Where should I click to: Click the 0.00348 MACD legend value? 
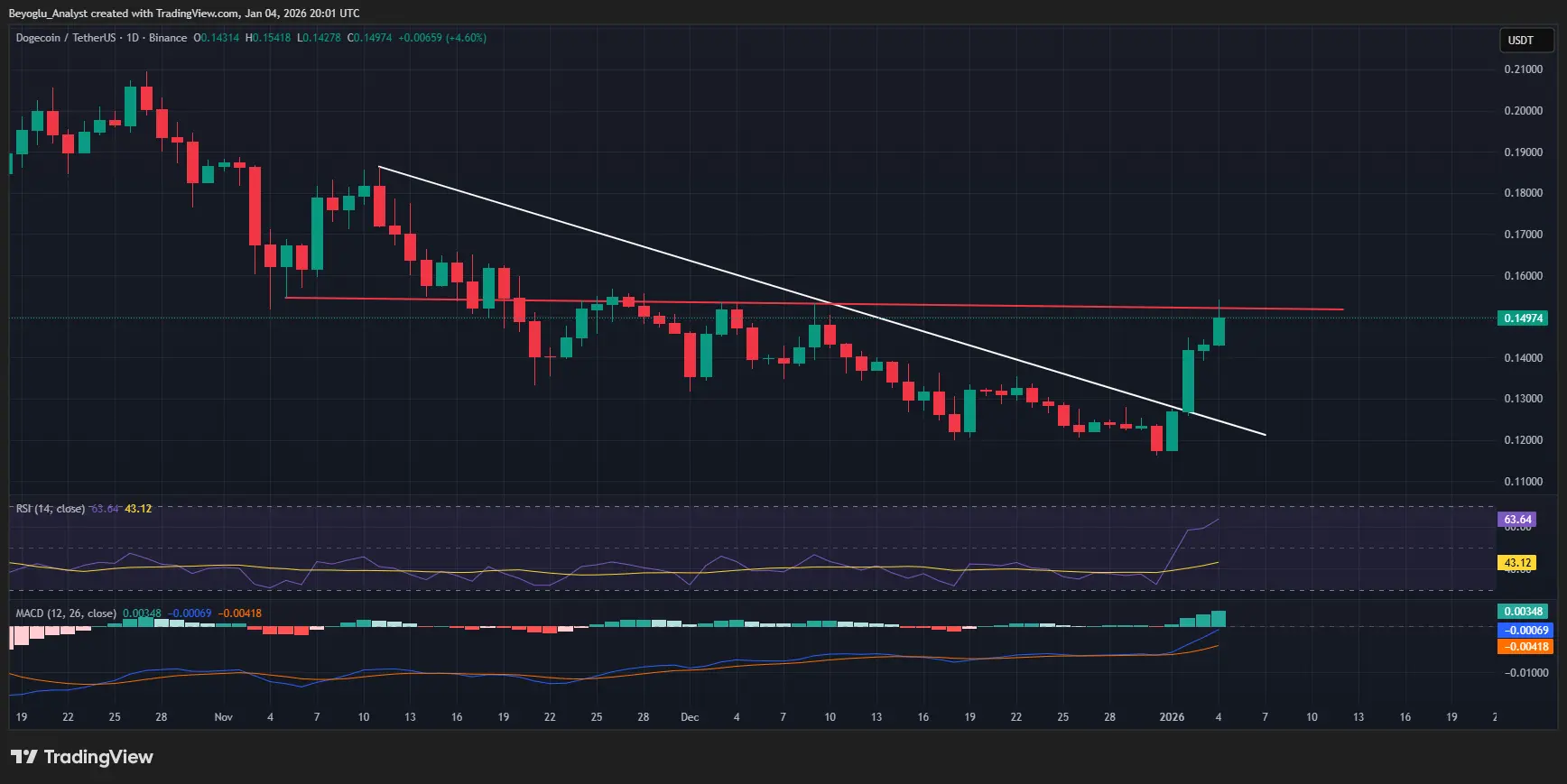click(142, 613)
